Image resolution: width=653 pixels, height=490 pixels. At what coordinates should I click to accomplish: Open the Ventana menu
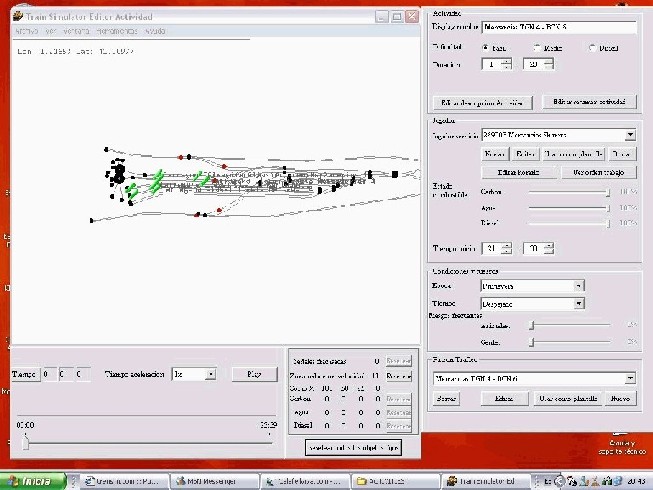click(x=86, y=31)
